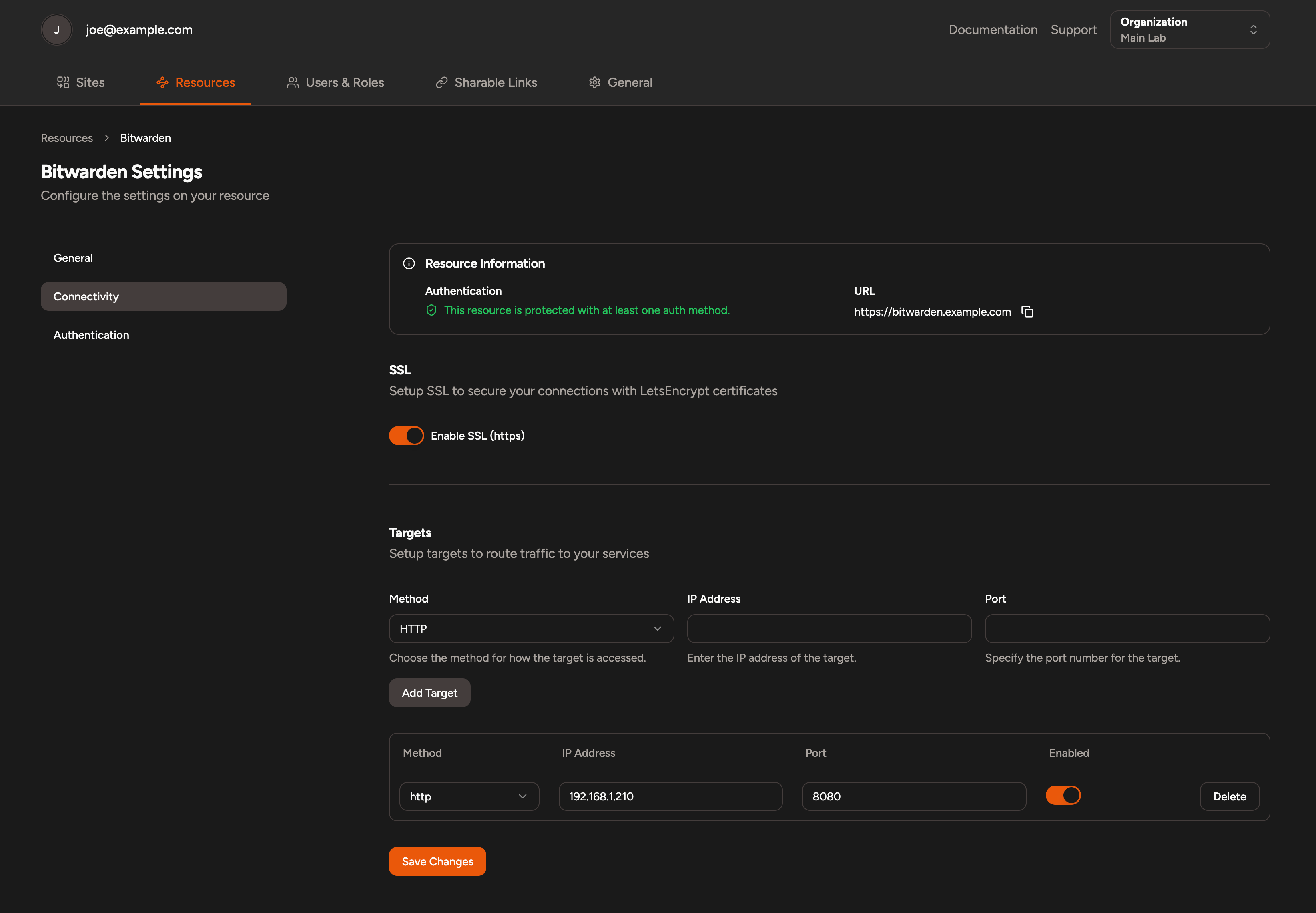Click the Save Changes button

point(437,861)
